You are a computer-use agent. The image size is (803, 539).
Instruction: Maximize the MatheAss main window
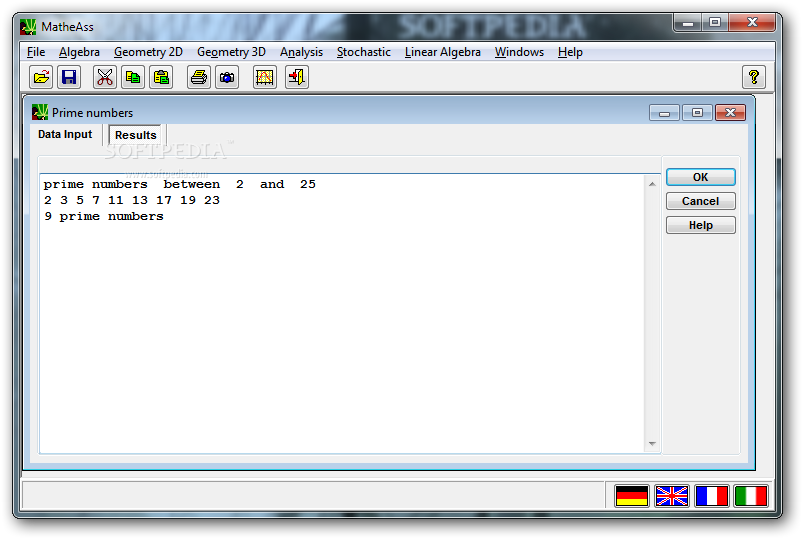click(x=715, y=23)
